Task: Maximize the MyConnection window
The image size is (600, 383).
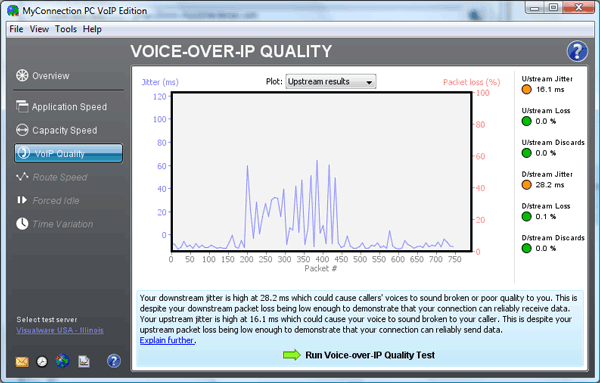Action: 553,7
